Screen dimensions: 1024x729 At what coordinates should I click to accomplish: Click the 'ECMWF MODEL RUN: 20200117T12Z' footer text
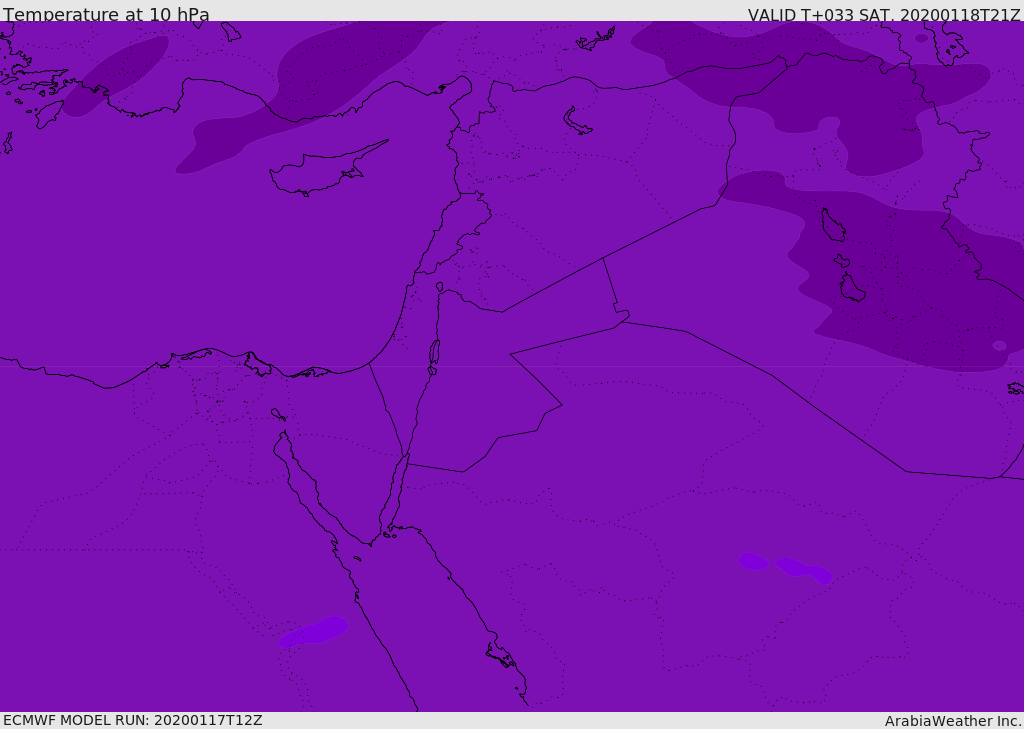point(133,720)
